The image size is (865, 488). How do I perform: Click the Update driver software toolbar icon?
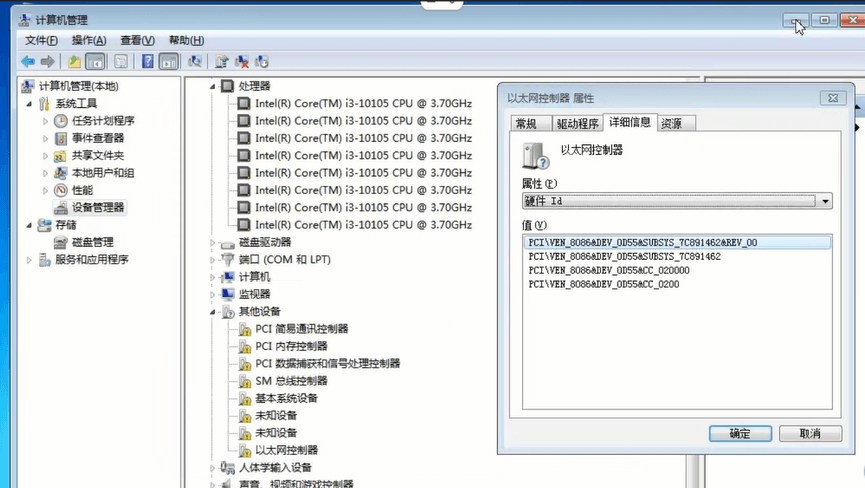click(222, 62)
